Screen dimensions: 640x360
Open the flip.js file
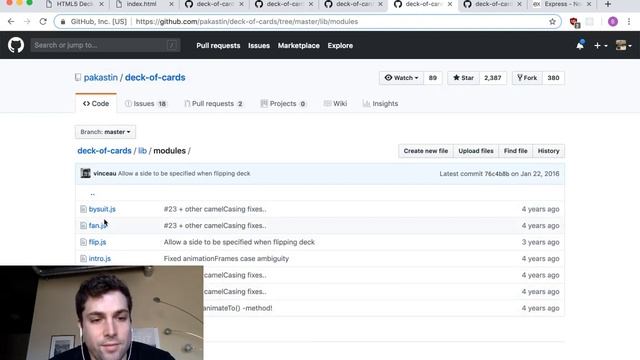[x=98, y=242]
